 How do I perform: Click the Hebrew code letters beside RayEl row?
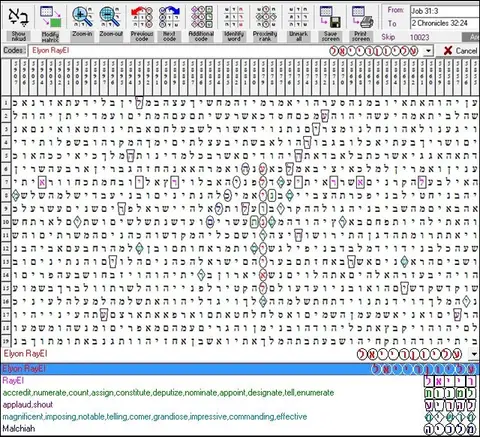click(x=450, y=381)
